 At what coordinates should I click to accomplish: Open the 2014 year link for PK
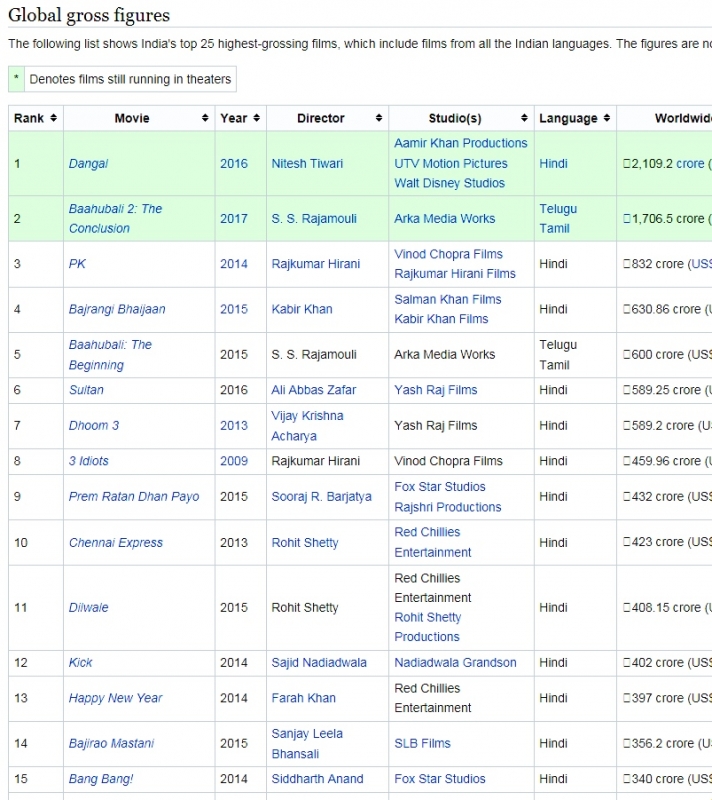click(234, 264)
